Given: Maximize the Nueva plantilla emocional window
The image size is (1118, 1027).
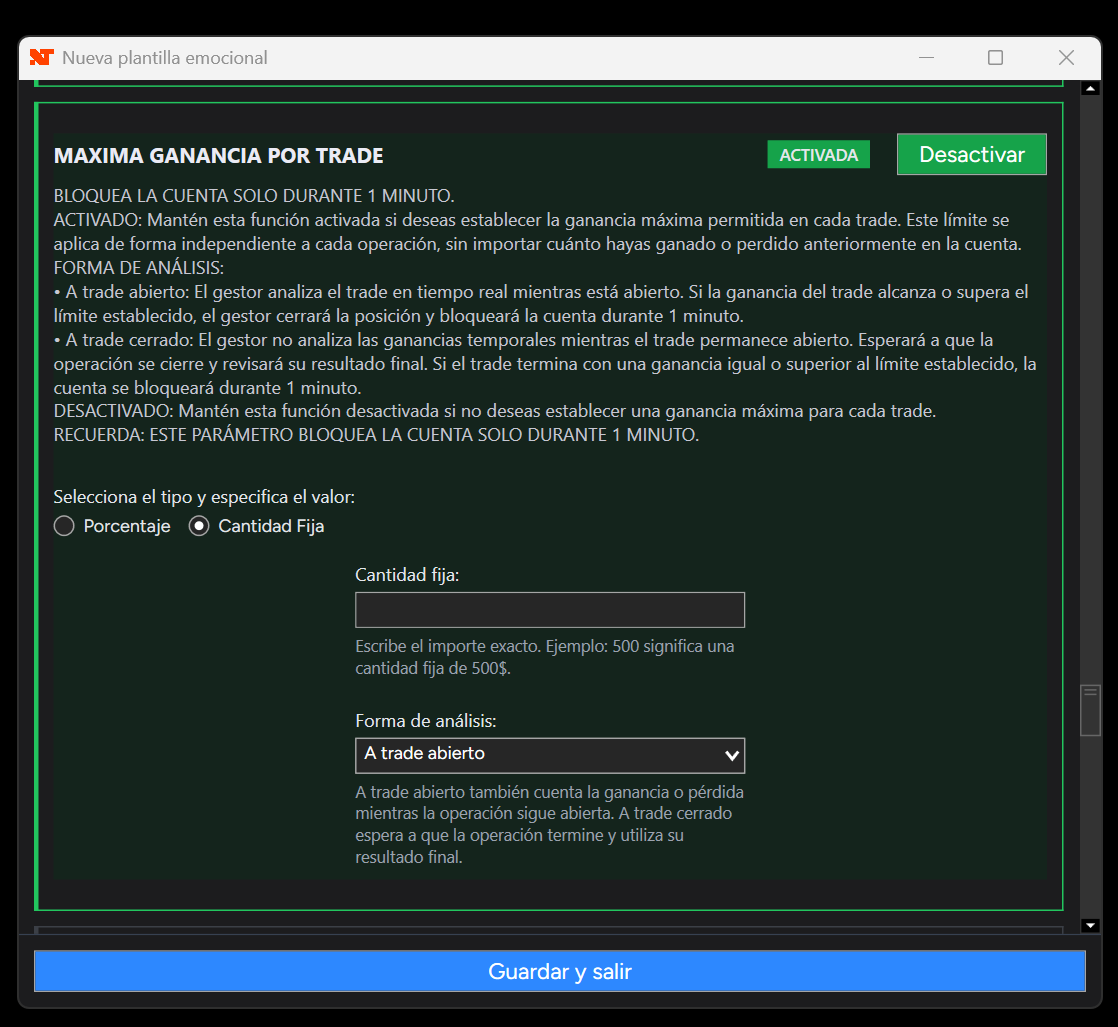Looking at the screenshot, I should click(995, 58).
